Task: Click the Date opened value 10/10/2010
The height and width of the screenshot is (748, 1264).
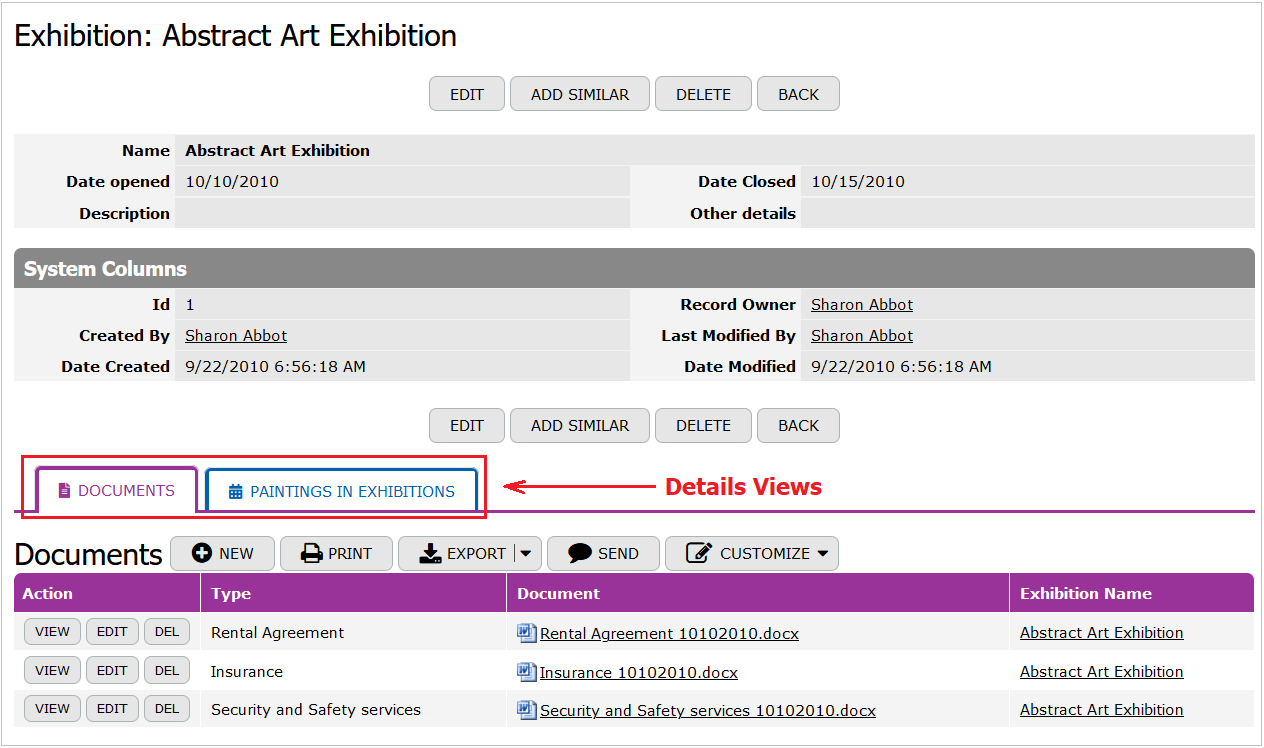Action: coord(232,182)
